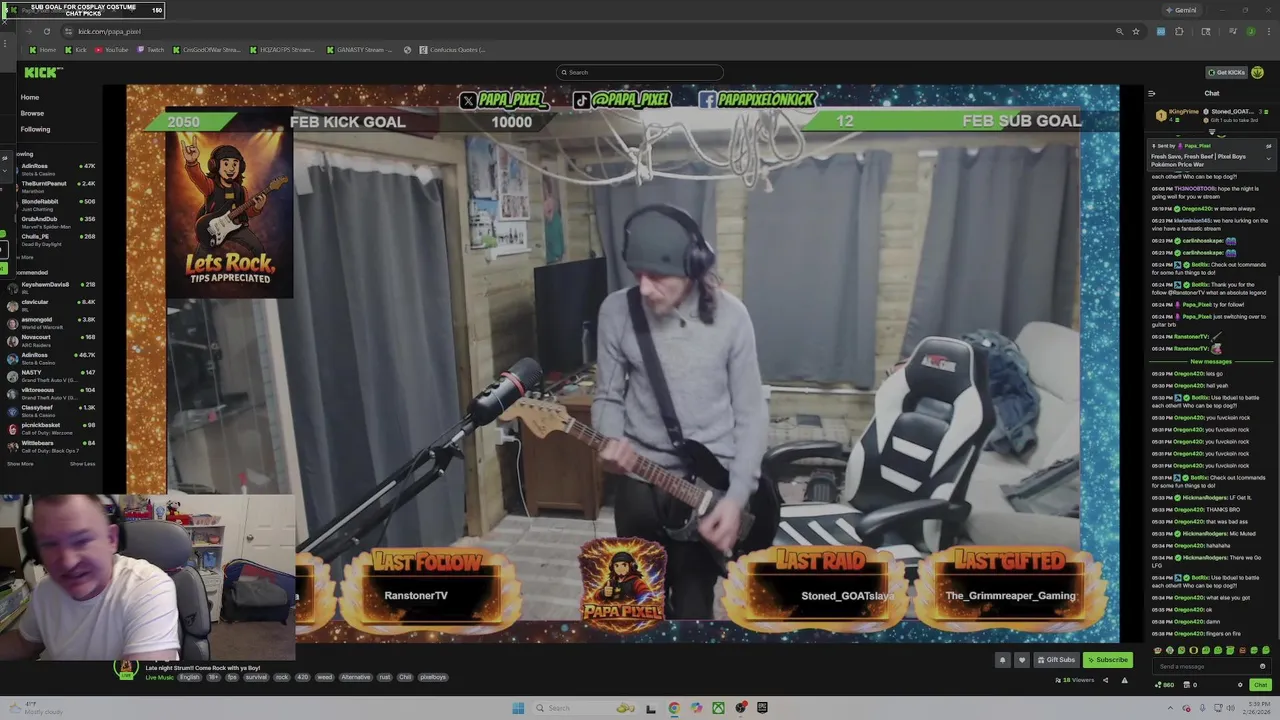Select the Alternative stream tag
The width and height of the screenshot is (1280, 720).
pyautogui.click(x=356, y=677)
